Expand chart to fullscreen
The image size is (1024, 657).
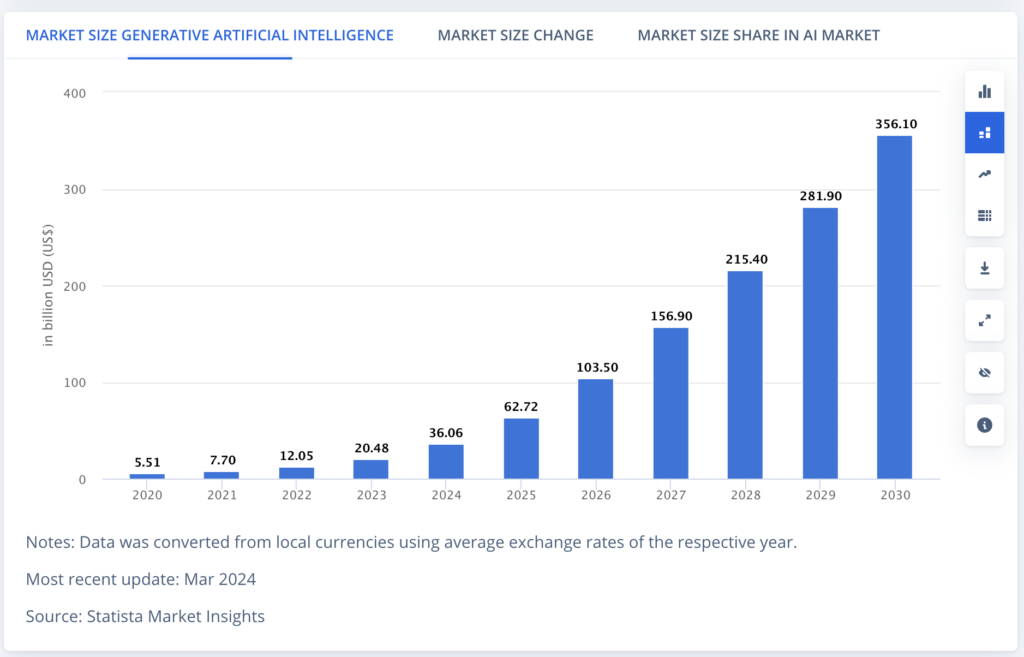(x=984, y=321)
